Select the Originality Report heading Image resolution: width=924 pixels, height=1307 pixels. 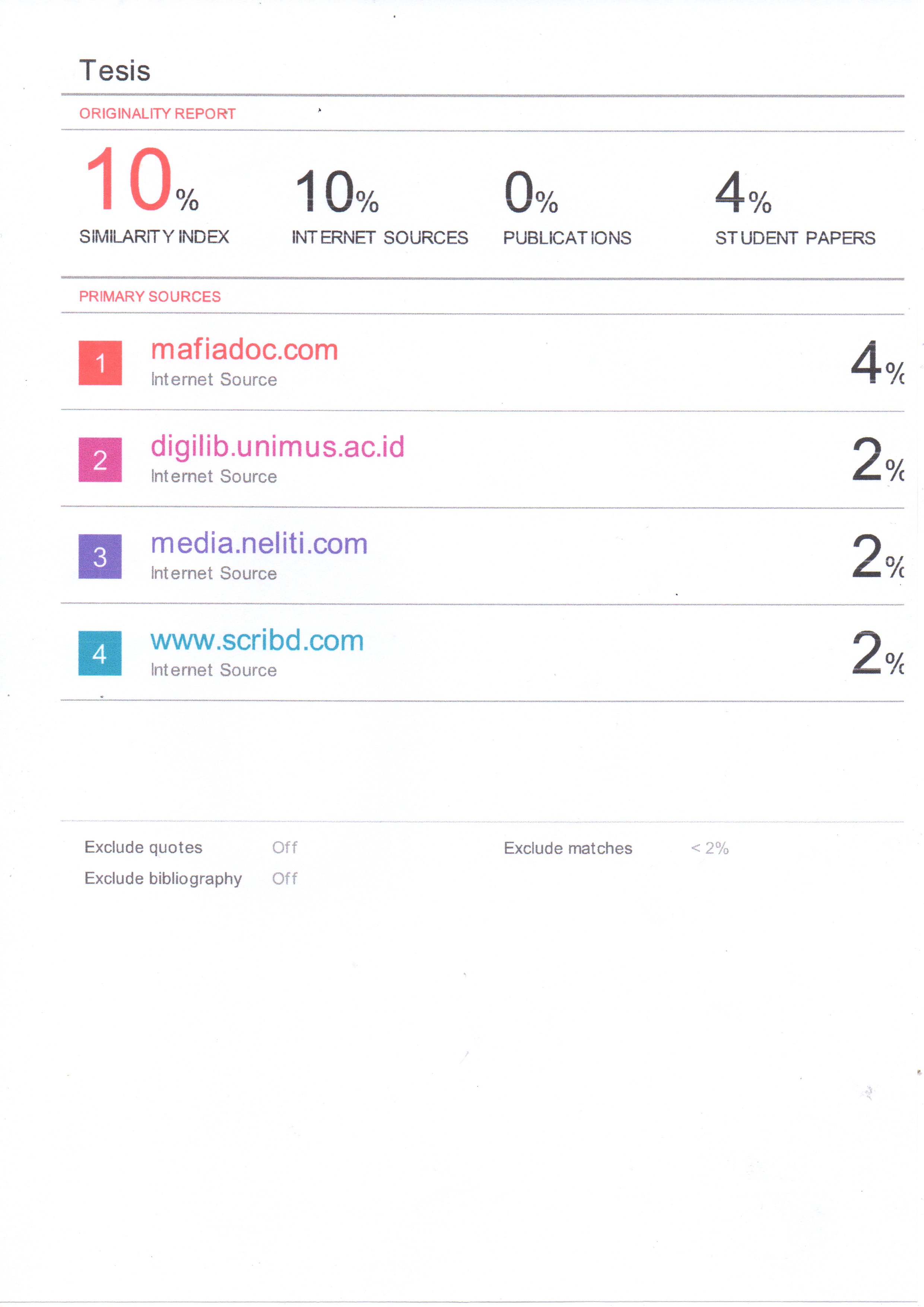coord(157,114)
